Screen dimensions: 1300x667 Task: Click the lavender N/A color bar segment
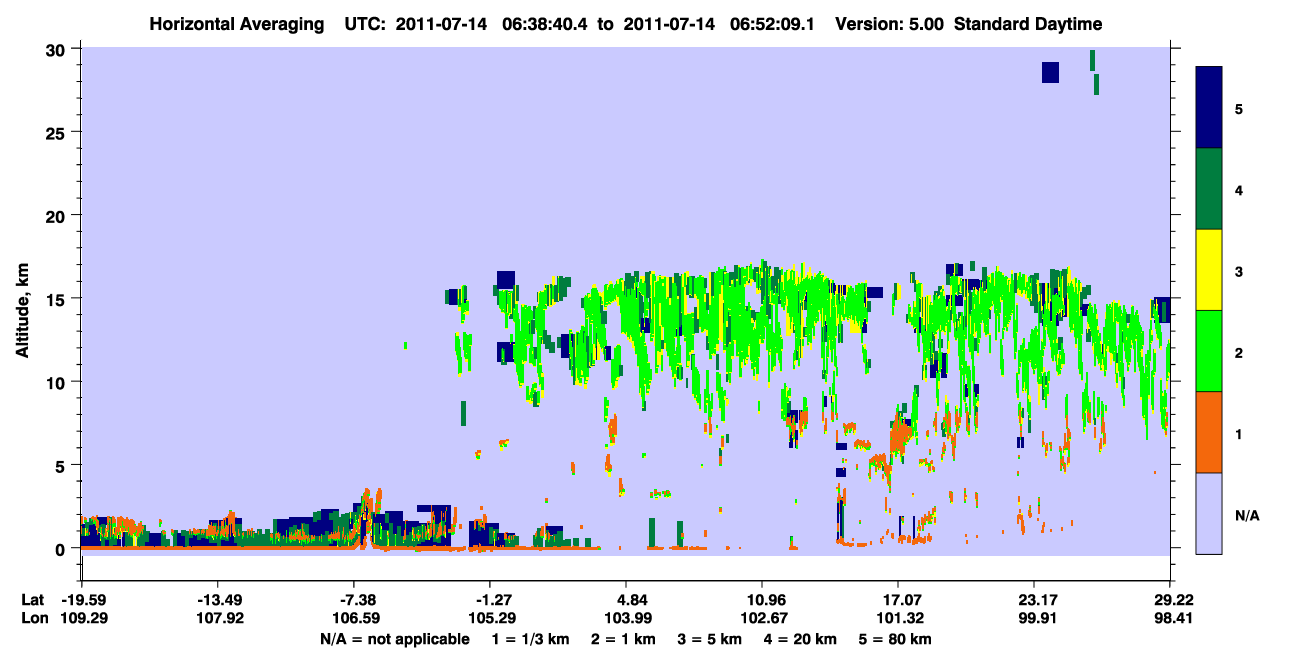coord(1209,513)
